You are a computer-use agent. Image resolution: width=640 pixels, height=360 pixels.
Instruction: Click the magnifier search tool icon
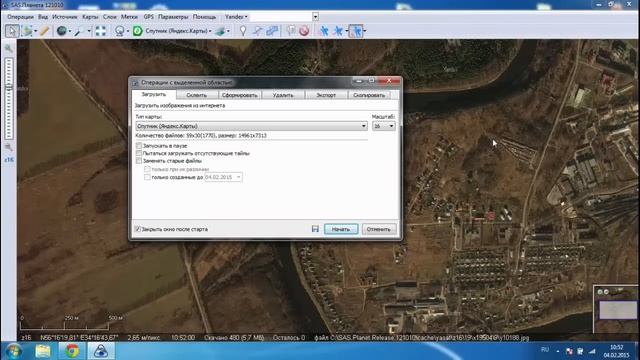tap(79, 31)
